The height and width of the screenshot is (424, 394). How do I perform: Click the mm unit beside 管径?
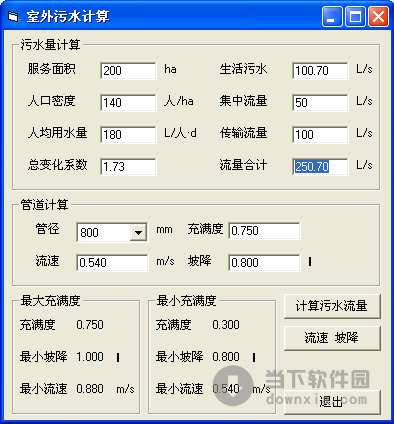click(x=164, y=230)
